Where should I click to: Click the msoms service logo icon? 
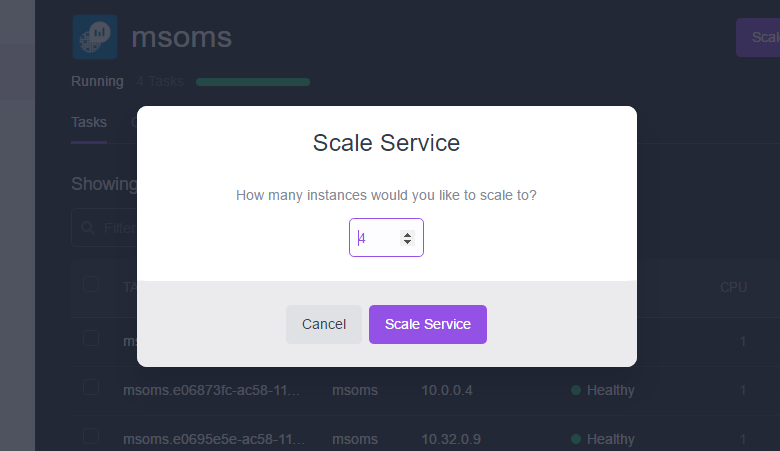(x=95, y=37)
